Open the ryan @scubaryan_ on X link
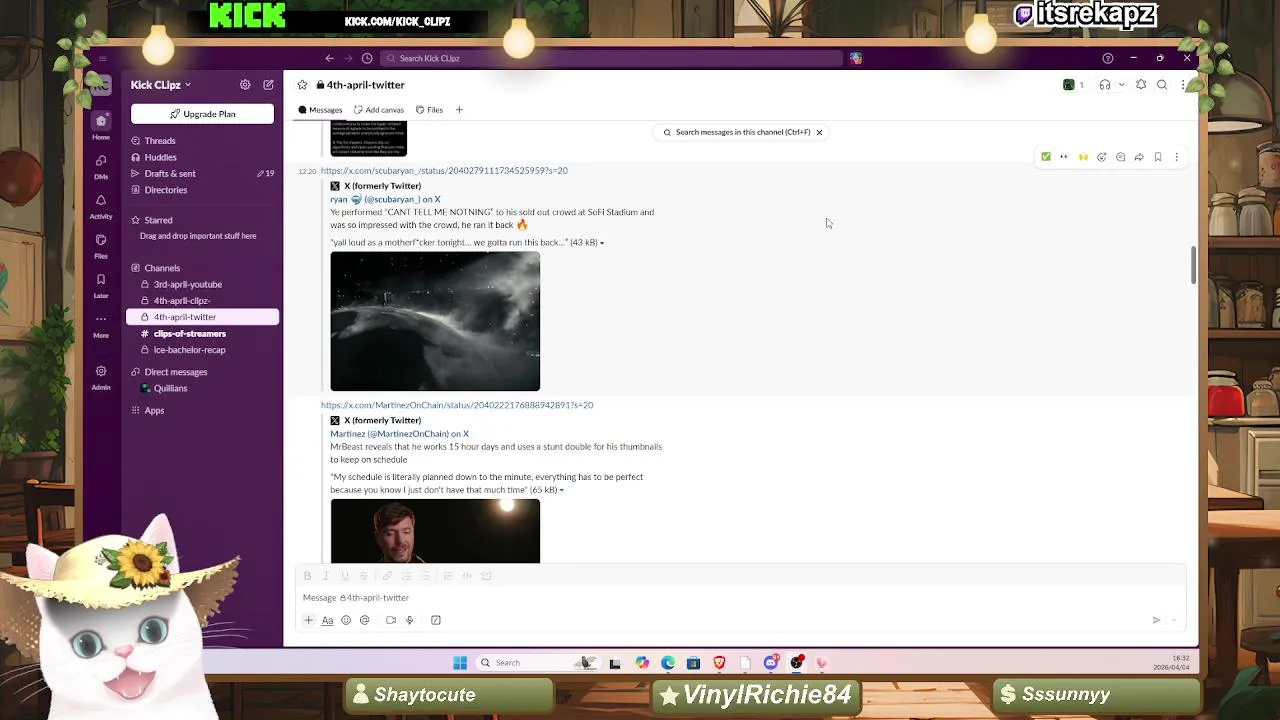The image size is (1280, 720). (385, 199)
